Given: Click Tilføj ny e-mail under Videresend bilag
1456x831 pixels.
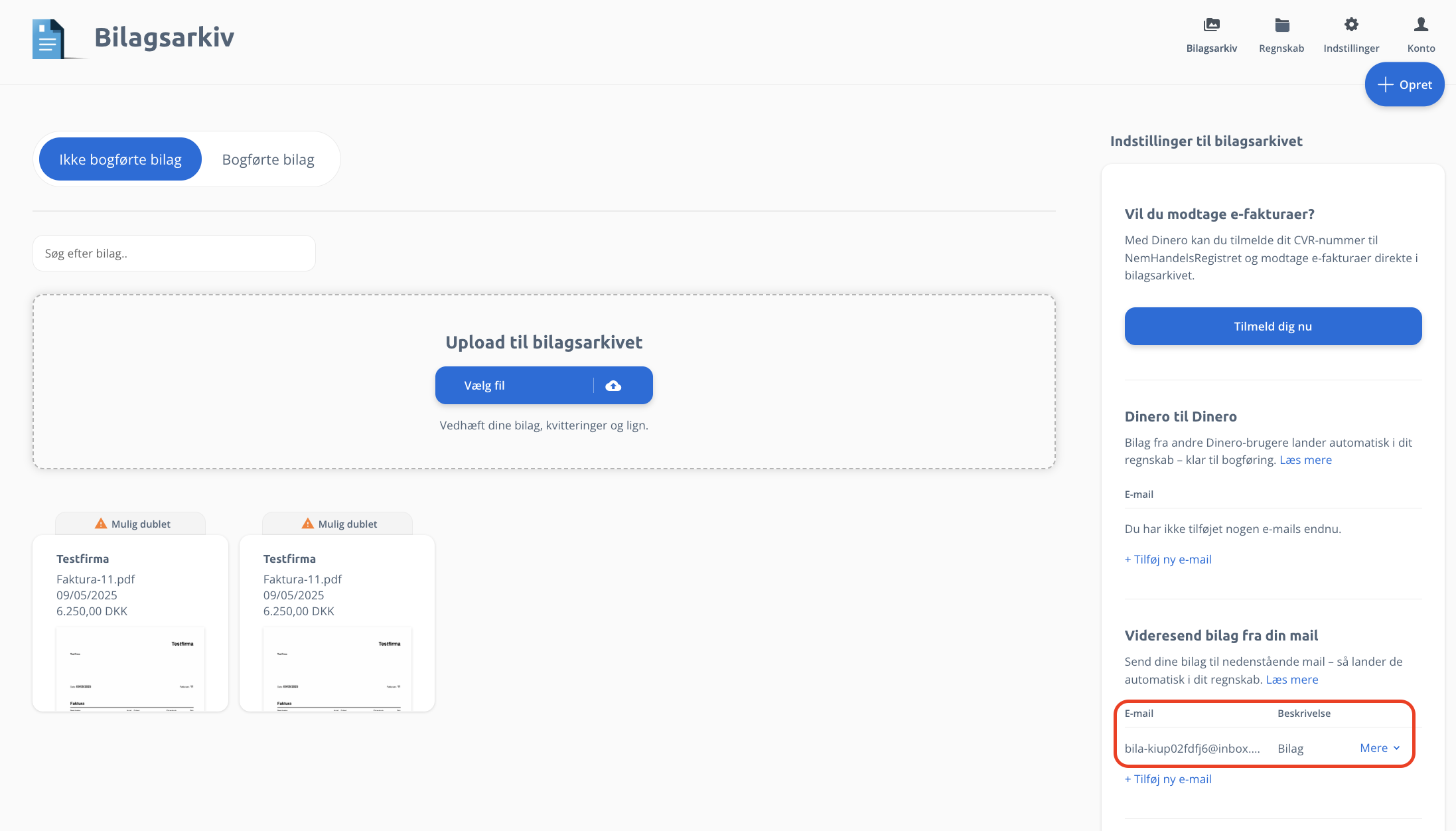Looking at the screenshot, I should point(1168,779).
